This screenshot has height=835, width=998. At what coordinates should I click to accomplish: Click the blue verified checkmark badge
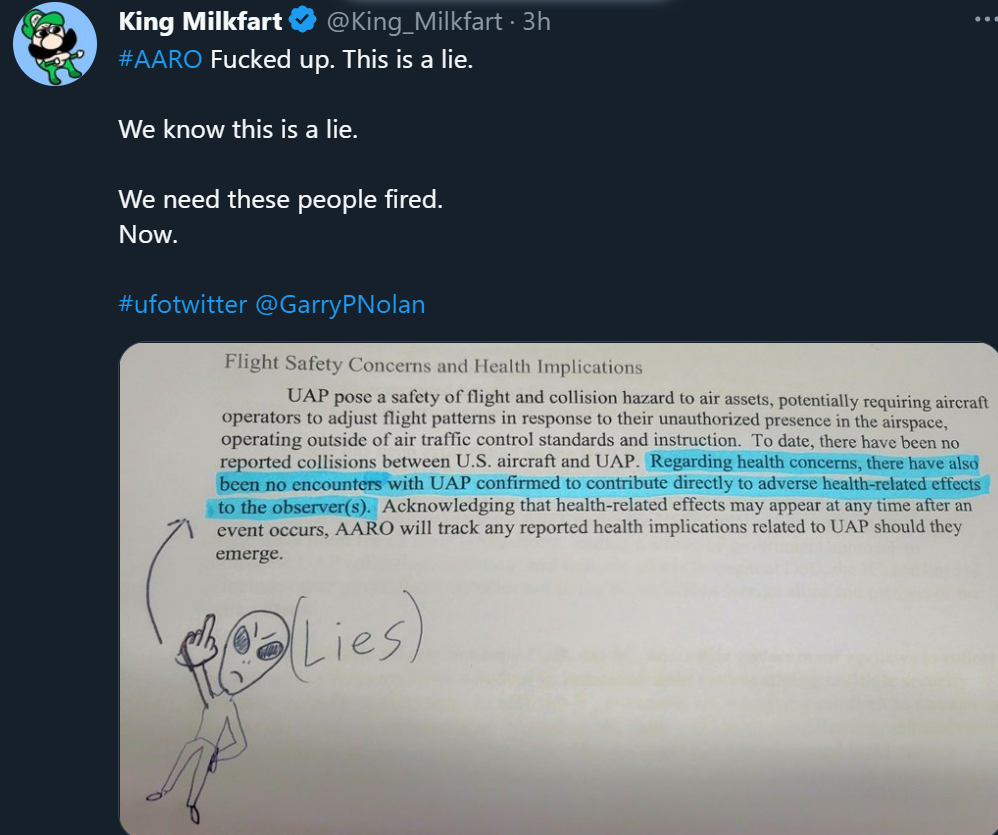click(x=303, y=20)
